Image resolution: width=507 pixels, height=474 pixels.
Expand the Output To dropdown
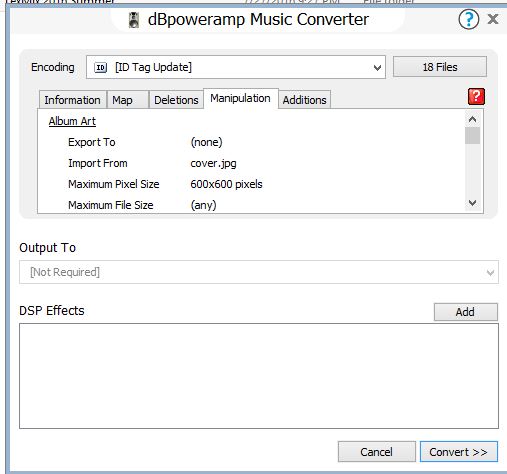[490, 273]
